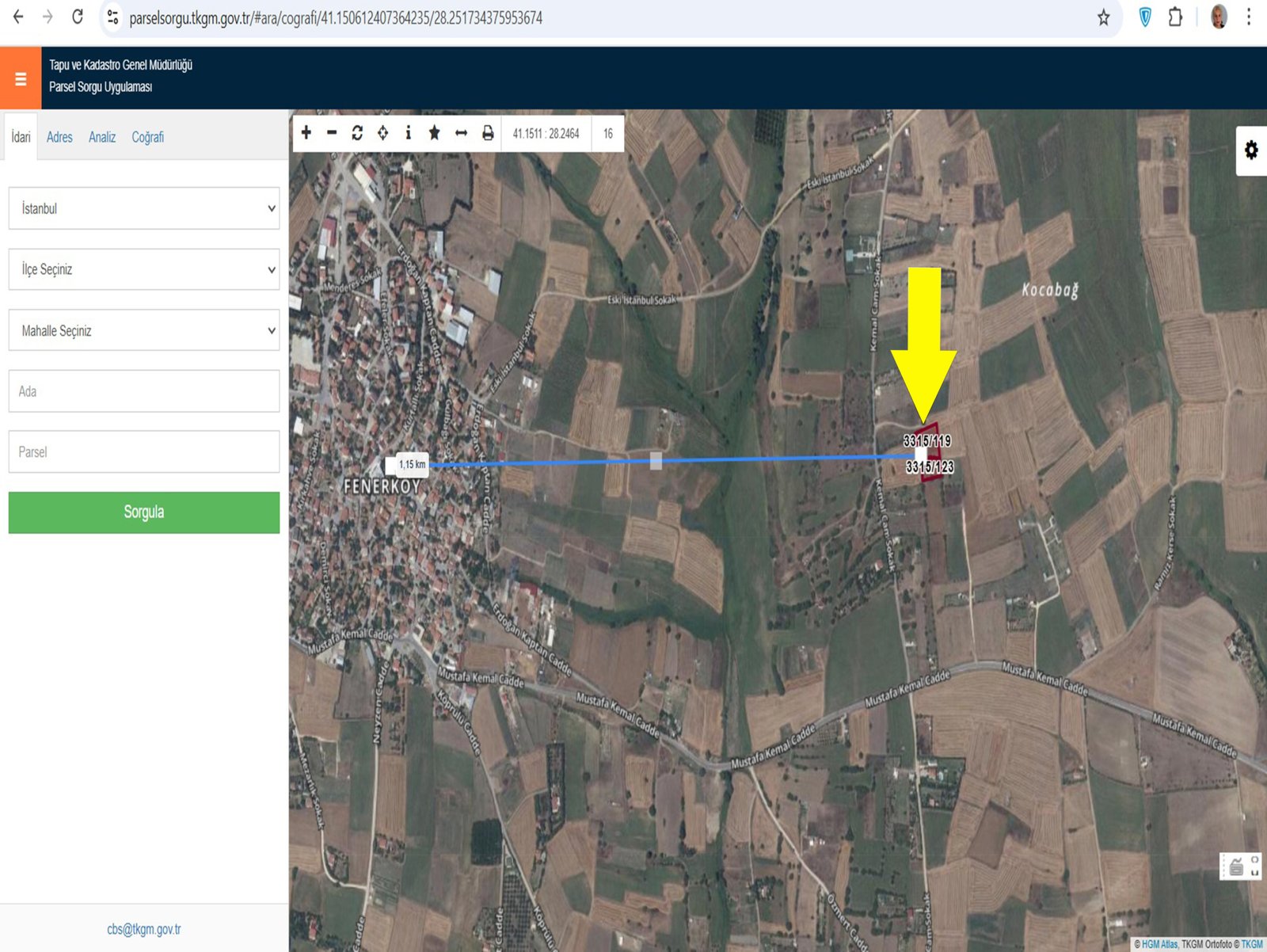Click the coordinate readout 41.1511 : 28.2464
This screenshot has width=1267, height=952.
(x=546, y=133)
